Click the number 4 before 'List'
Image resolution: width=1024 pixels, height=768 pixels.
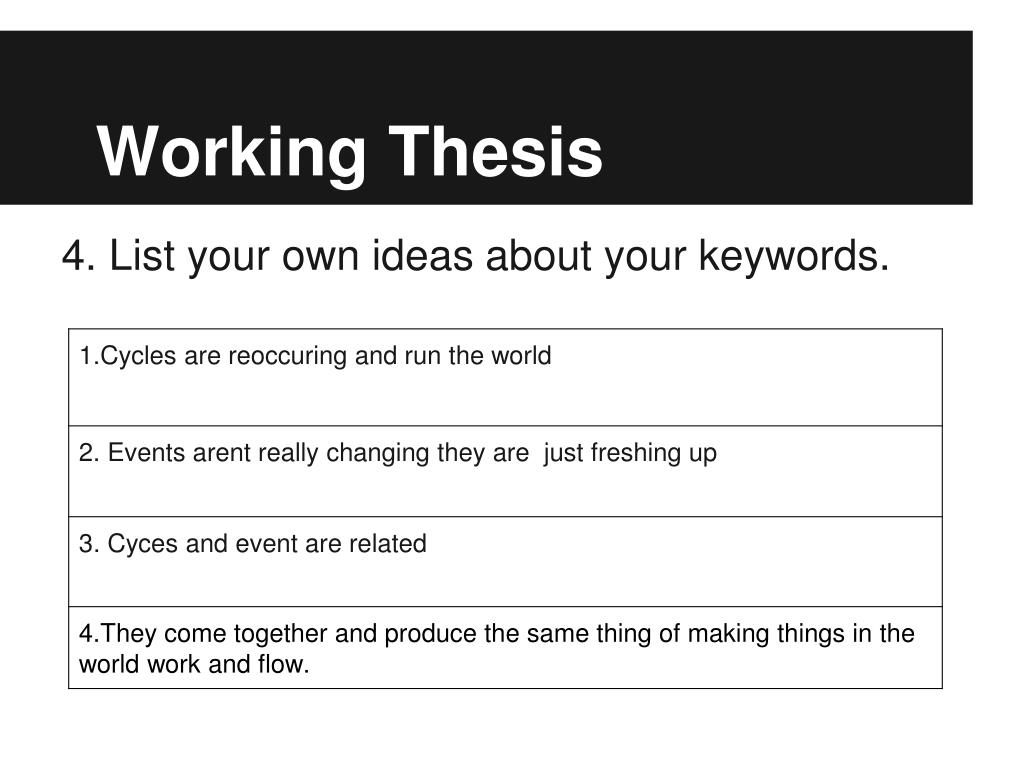tap(74, 256)
